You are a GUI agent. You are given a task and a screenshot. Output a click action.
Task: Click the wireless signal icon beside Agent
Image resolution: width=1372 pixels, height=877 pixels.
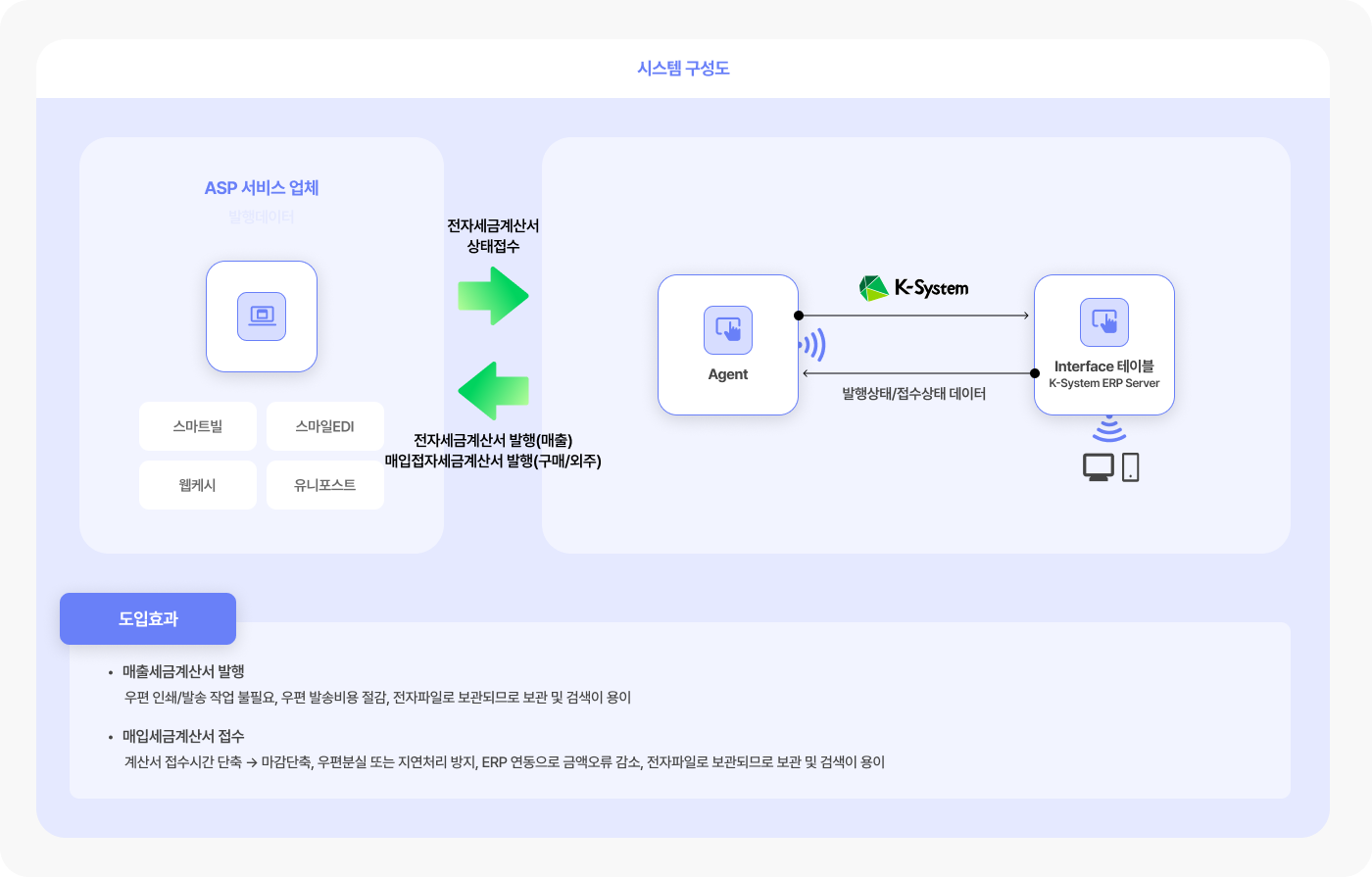[814, 345]
